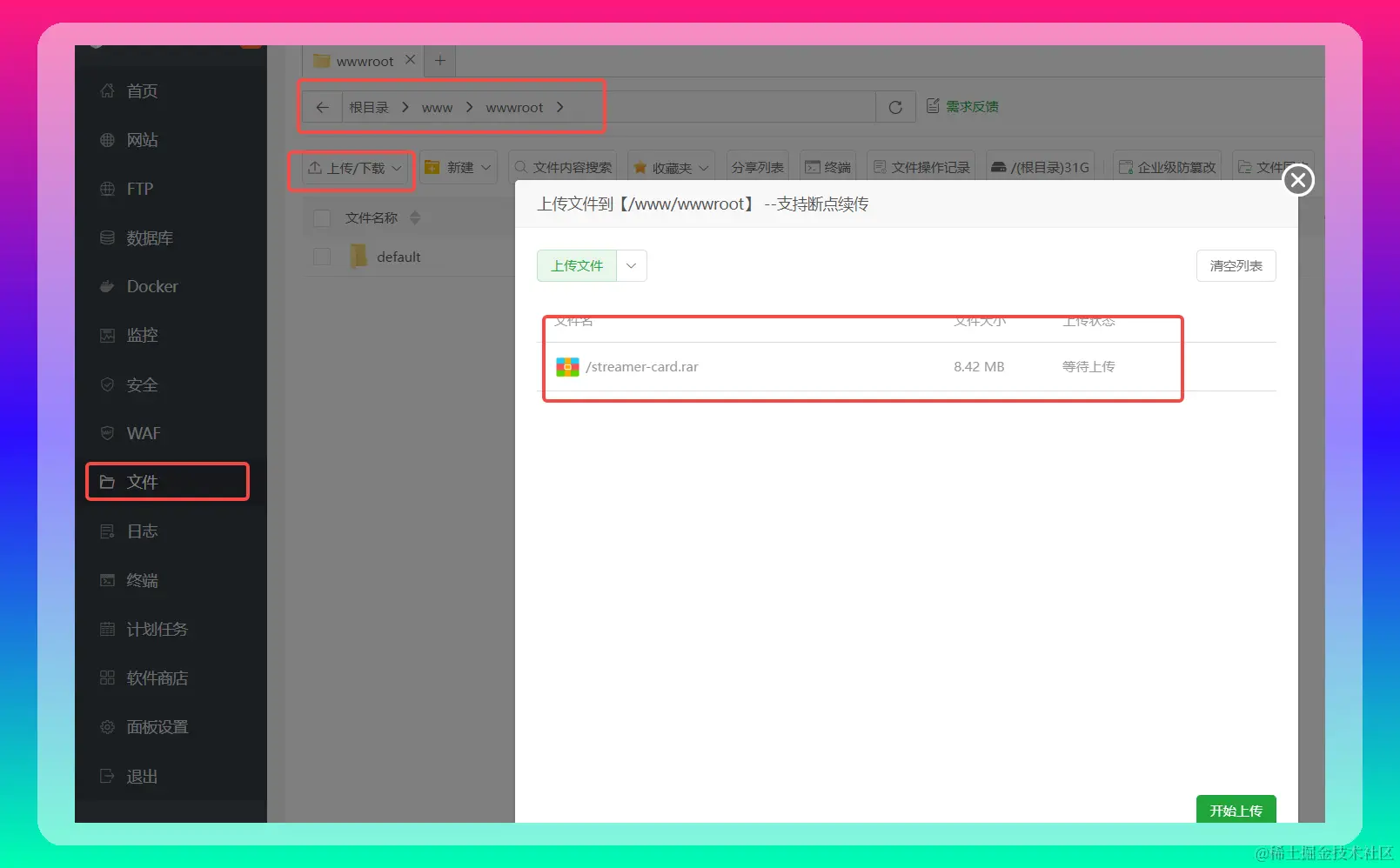Open 上传/下载 dropdown

coord(355,168)
